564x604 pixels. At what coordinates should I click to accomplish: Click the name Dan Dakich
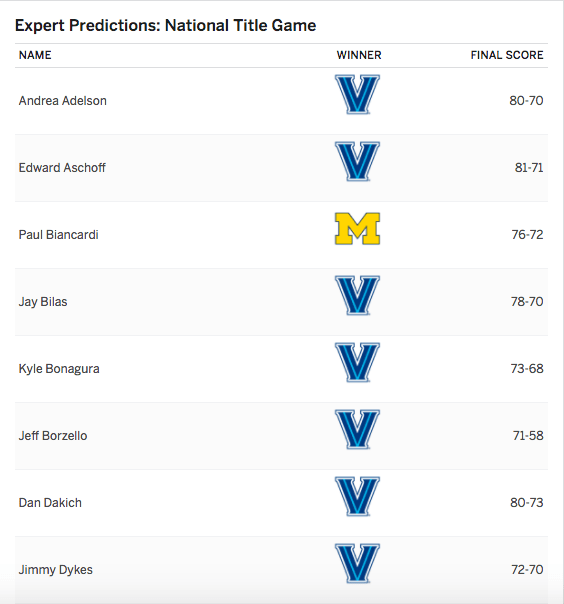pyautogui.click(x=50, y=503)
